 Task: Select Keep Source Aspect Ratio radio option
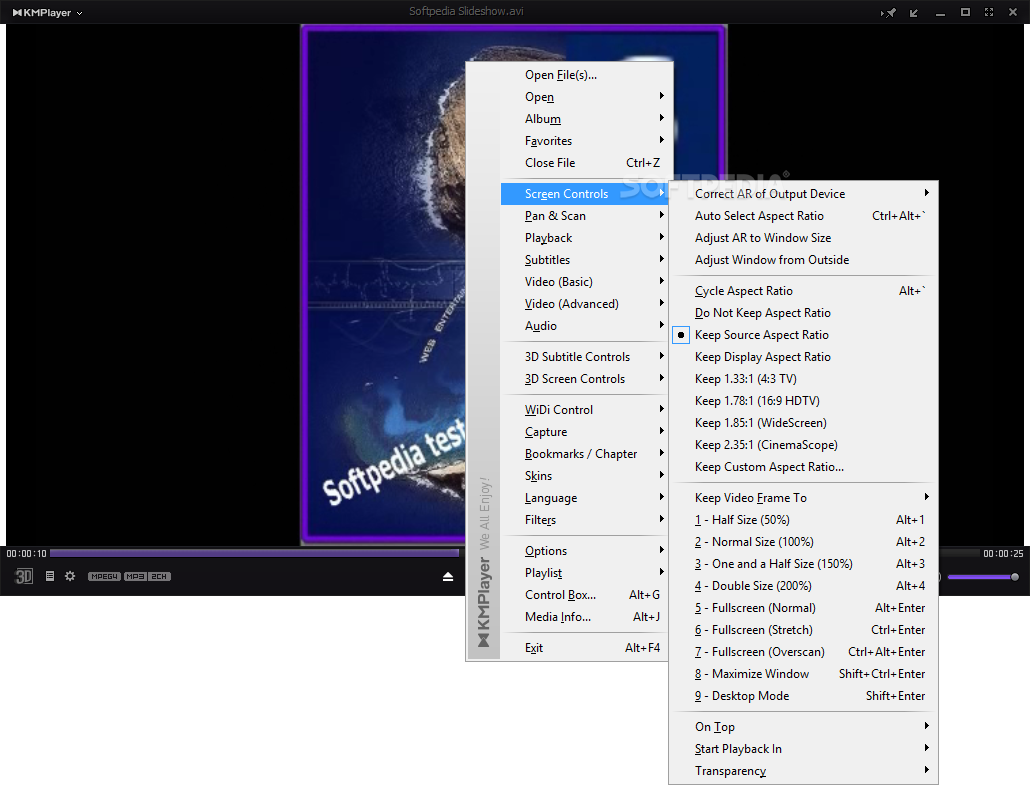click(803, 335)
